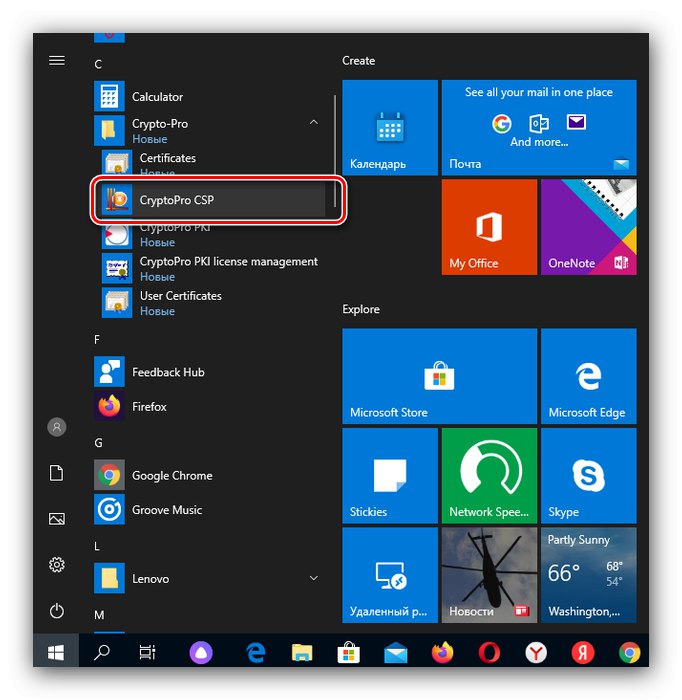This screenshot has width=682, height=700.
Task: Open Certificates under Crypto-Pro
Action: (213, 162)
